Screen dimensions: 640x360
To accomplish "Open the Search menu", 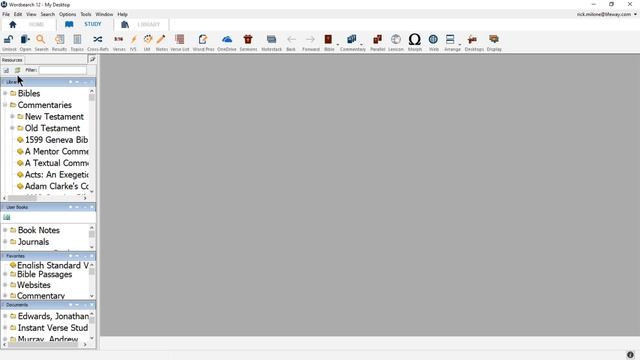I will point(47,14).
